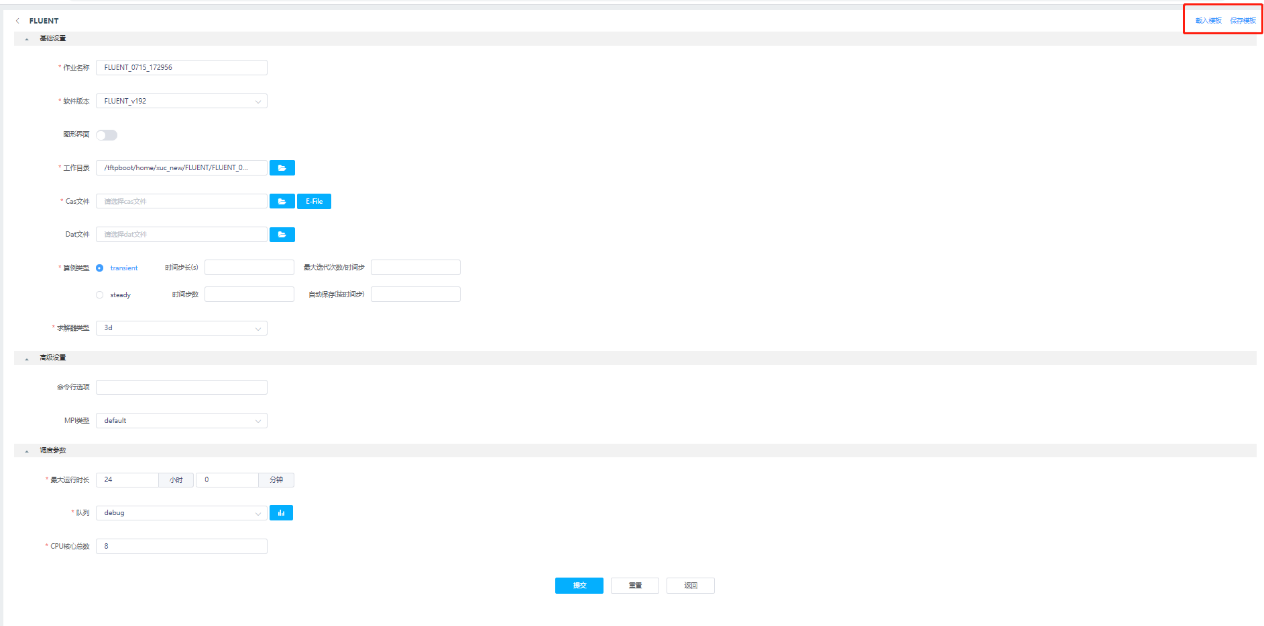This screenshot has height=626, width=1264.
Task: Open the 3d solver type dropdown
Action: [x=181, y=328]
